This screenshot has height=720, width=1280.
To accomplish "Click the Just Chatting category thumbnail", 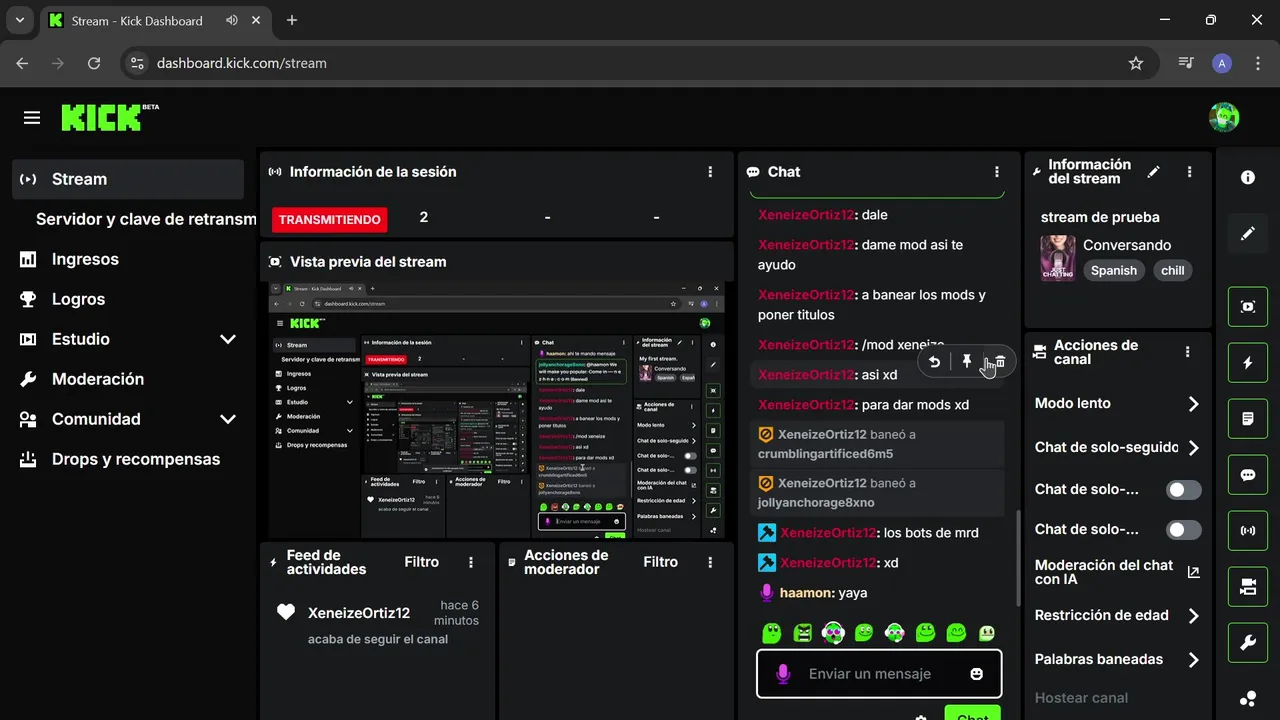I will [1058, 258].
